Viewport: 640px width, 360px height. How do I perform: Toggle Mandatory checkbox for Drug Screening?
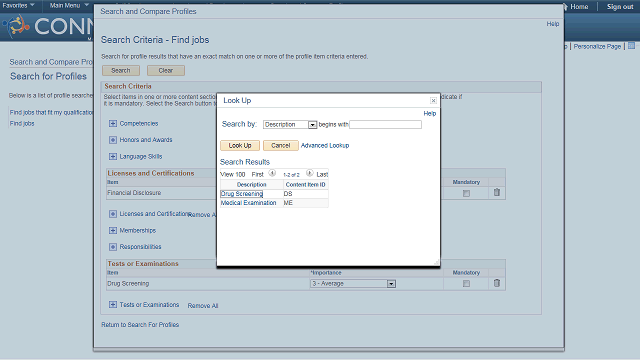(466, 284)
